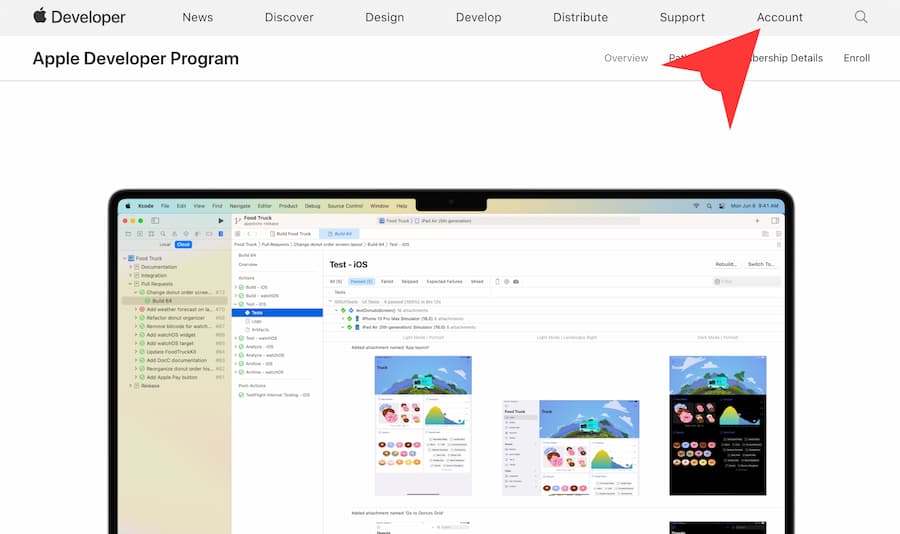Click the Run play button in Xcode image
900x534 pixels.
coord(220,220)
